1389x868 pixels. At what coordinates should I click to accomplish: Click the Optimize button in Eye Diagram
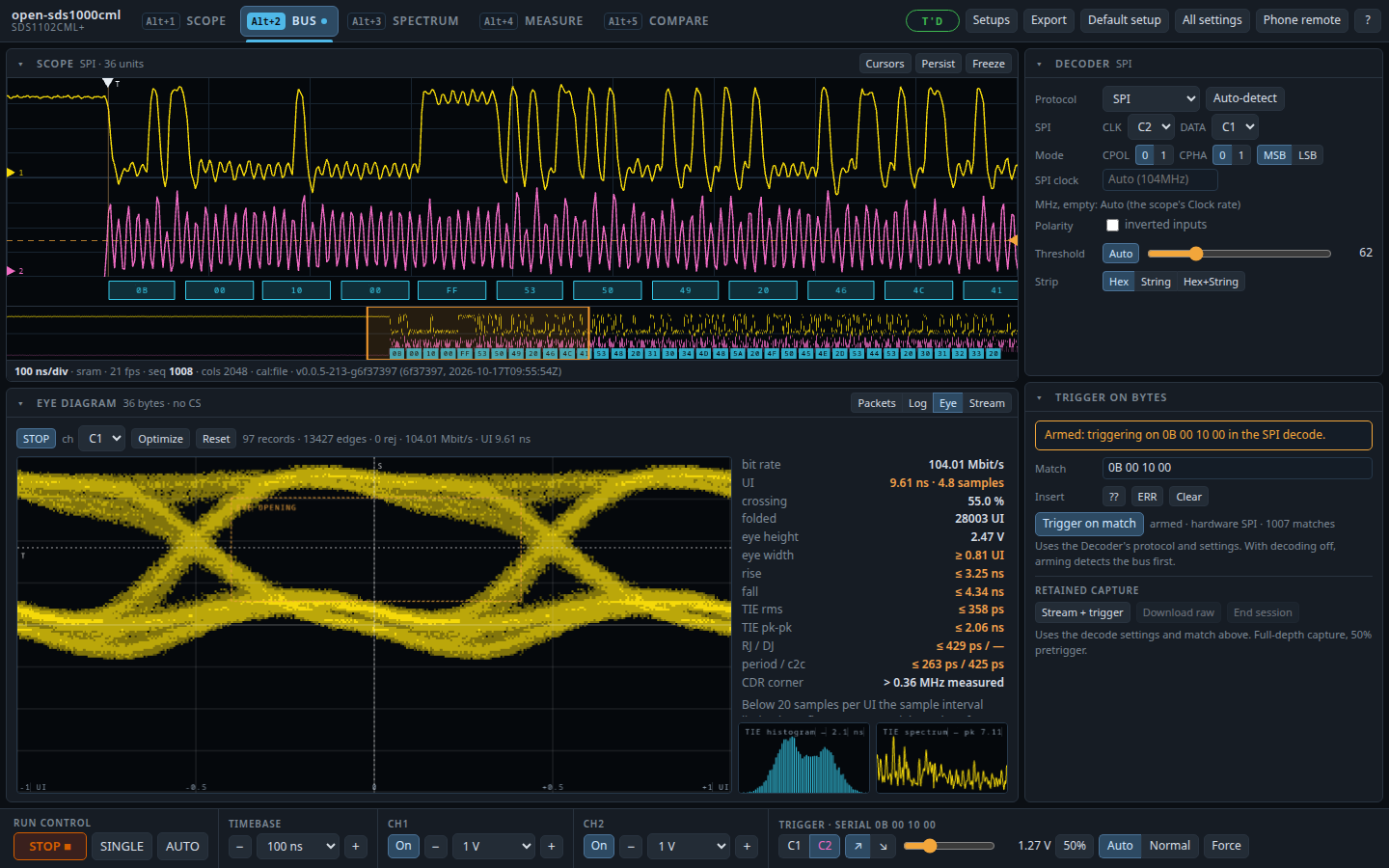tap(160, 439)
